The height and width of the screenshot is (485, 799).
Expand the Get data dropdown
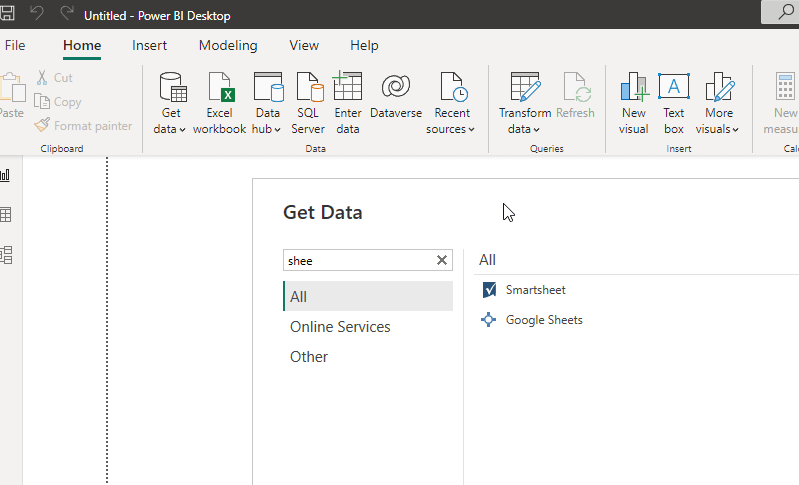pyautogui.click(x=171, y=129)
